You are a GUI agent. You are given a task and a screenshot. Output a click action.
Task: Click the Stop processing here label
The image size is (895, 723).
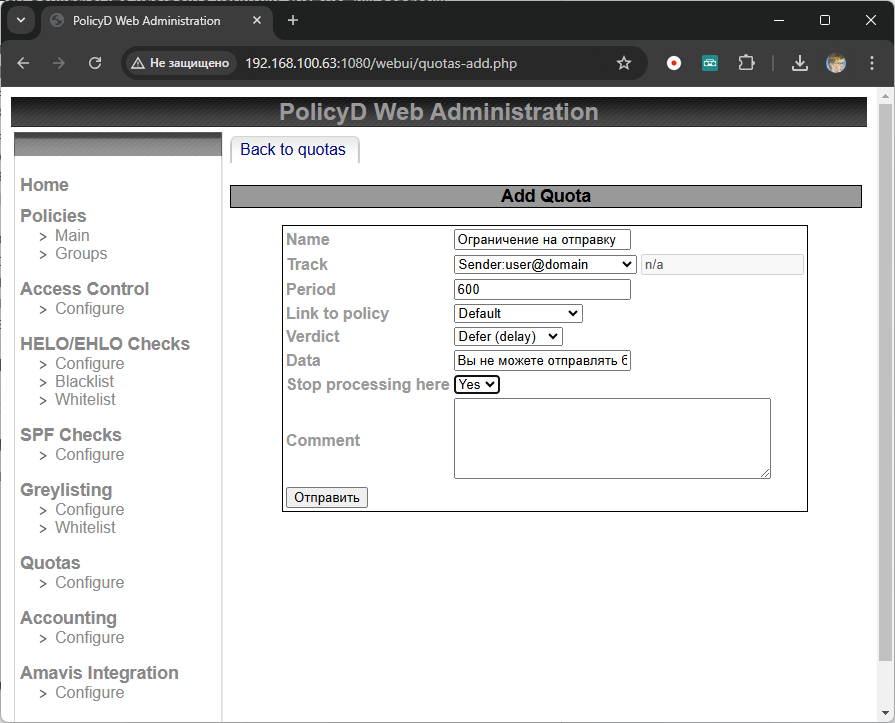pos(368,385)
